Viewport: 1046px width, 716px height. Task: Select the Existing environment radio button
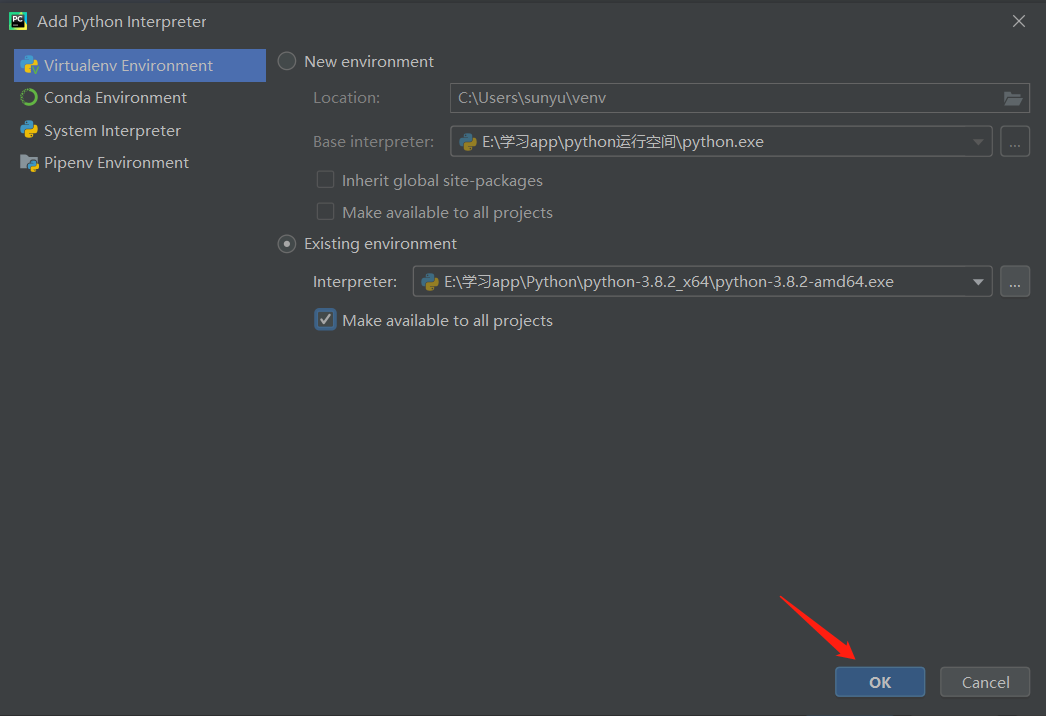pos(287,244)
